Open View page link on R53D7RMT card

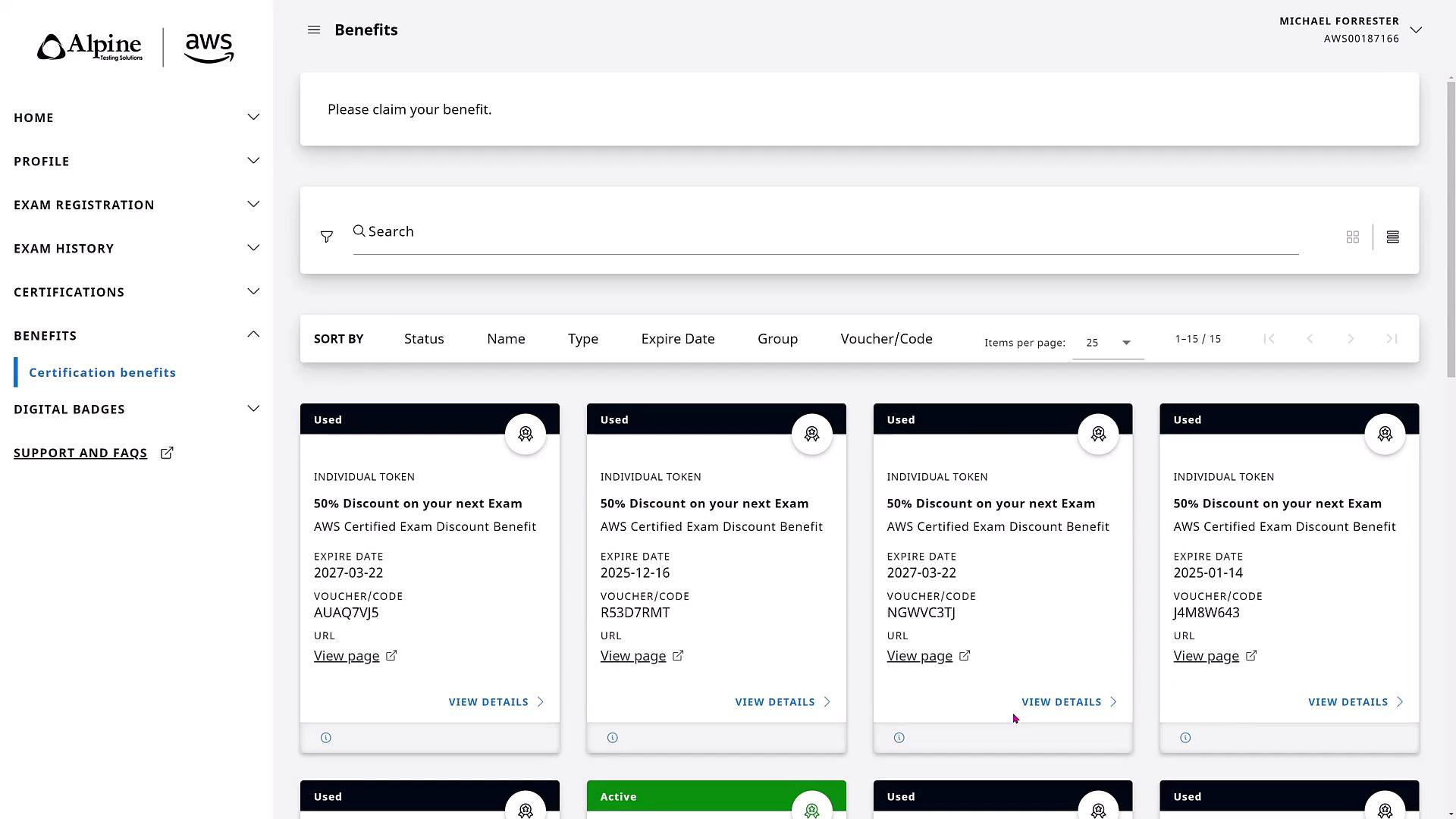[633, 656]
